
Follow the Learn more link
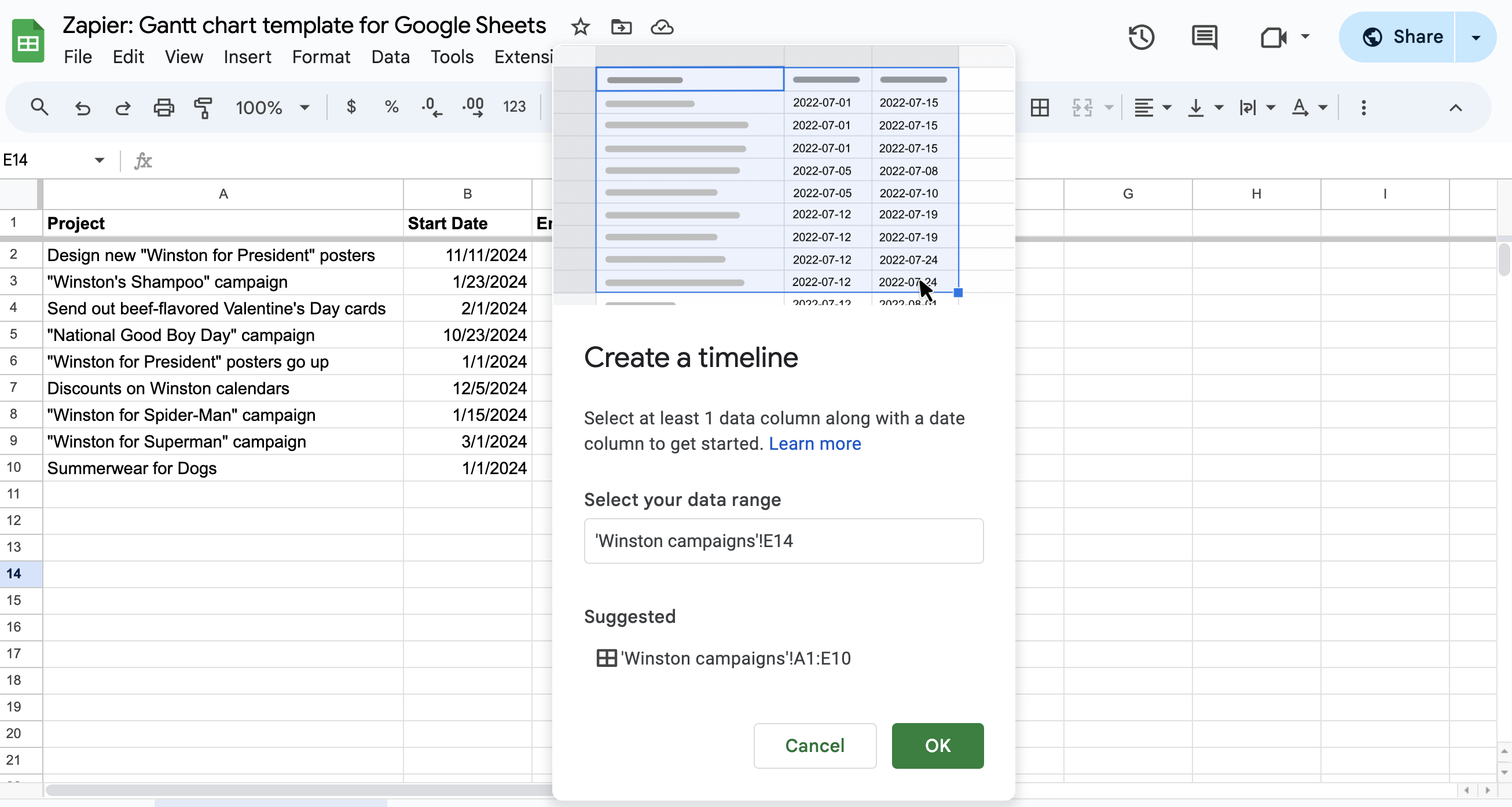point(814,443)
